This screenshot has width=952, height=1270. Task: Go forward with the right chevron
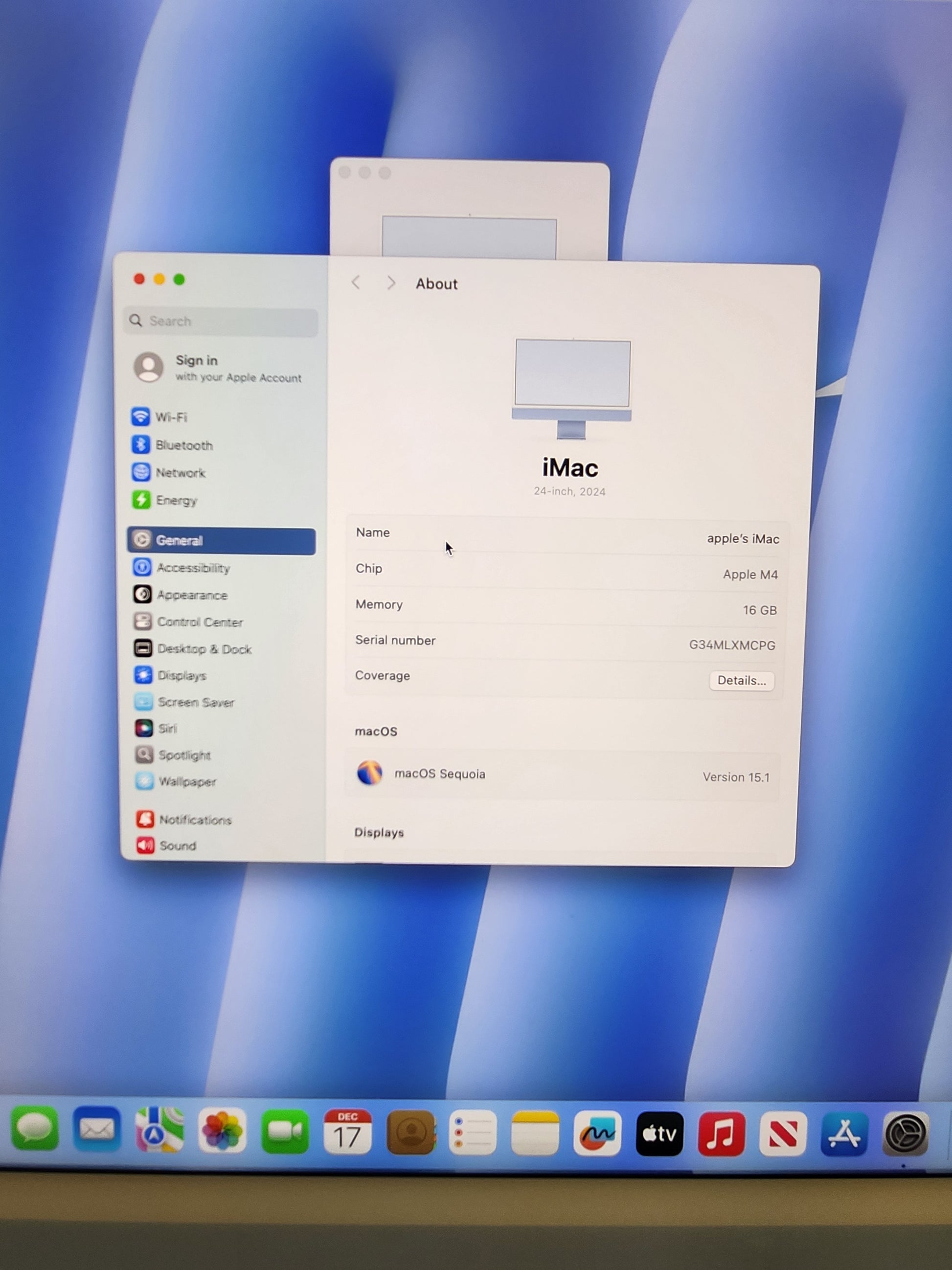(x=391, y=283)
